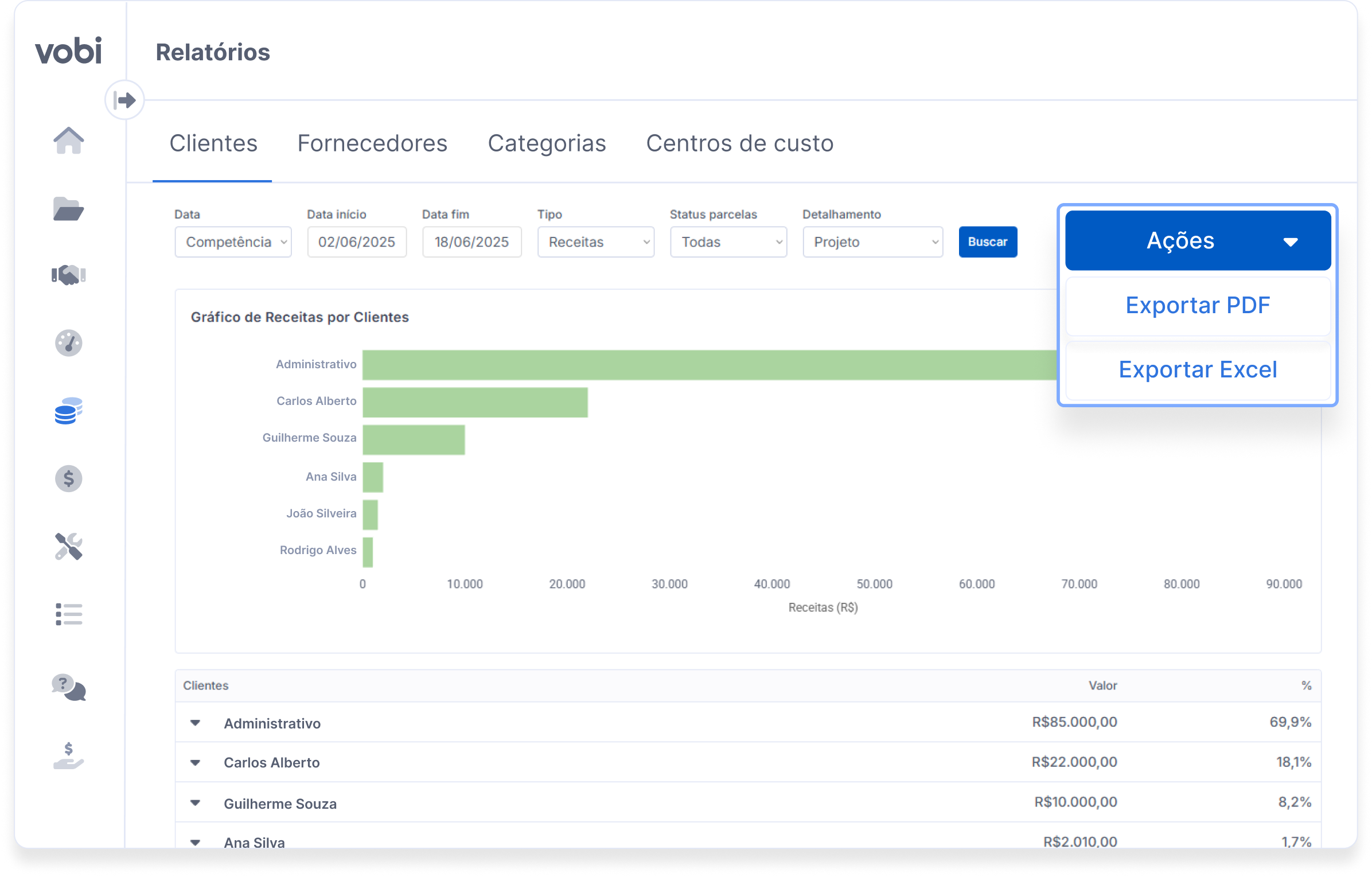Switch to the Fornecedores tab
The height and width of the screenshot is (877, 1372).
[x=372, y=143]
